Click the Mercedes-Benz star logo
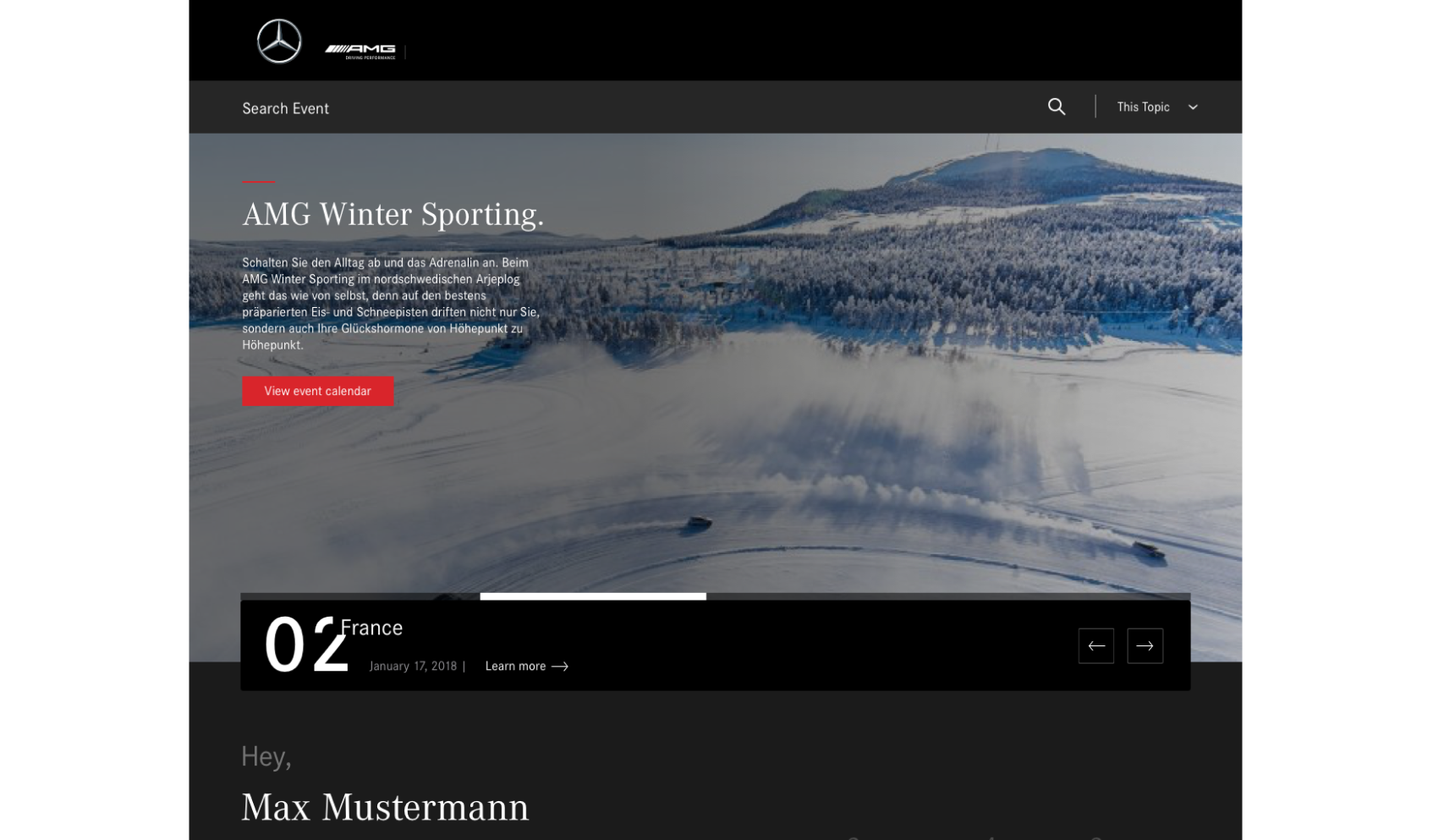 pos(279,41)
